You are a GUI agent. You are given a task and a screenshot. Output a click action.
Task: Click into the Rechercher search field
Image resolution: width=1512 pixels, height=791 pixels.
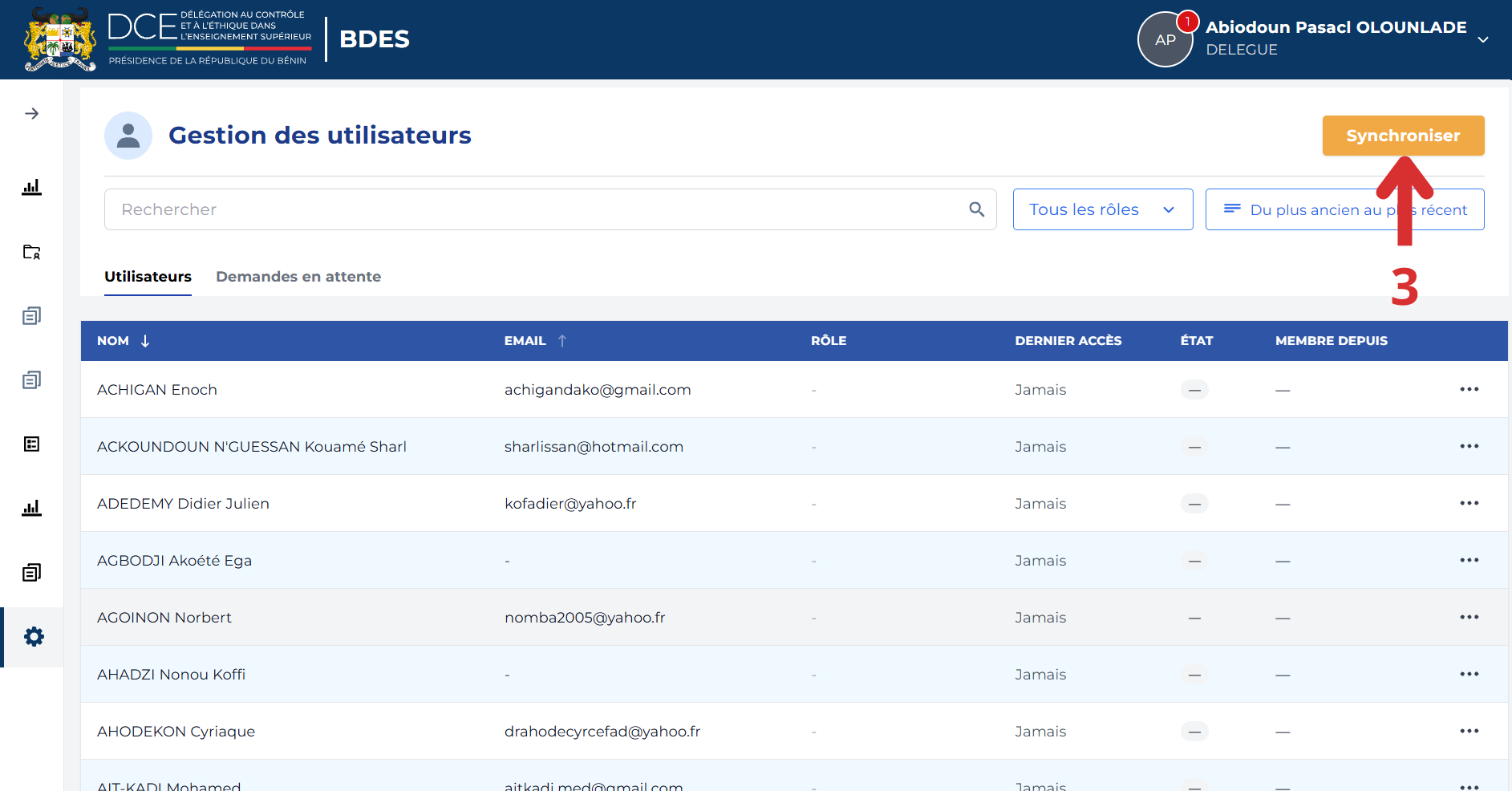550,209
